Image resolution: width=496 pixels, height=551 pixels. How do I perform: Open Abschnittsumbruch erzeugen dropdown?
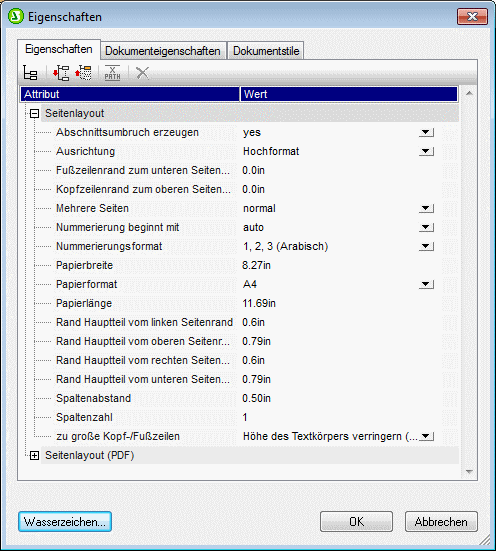426,132
